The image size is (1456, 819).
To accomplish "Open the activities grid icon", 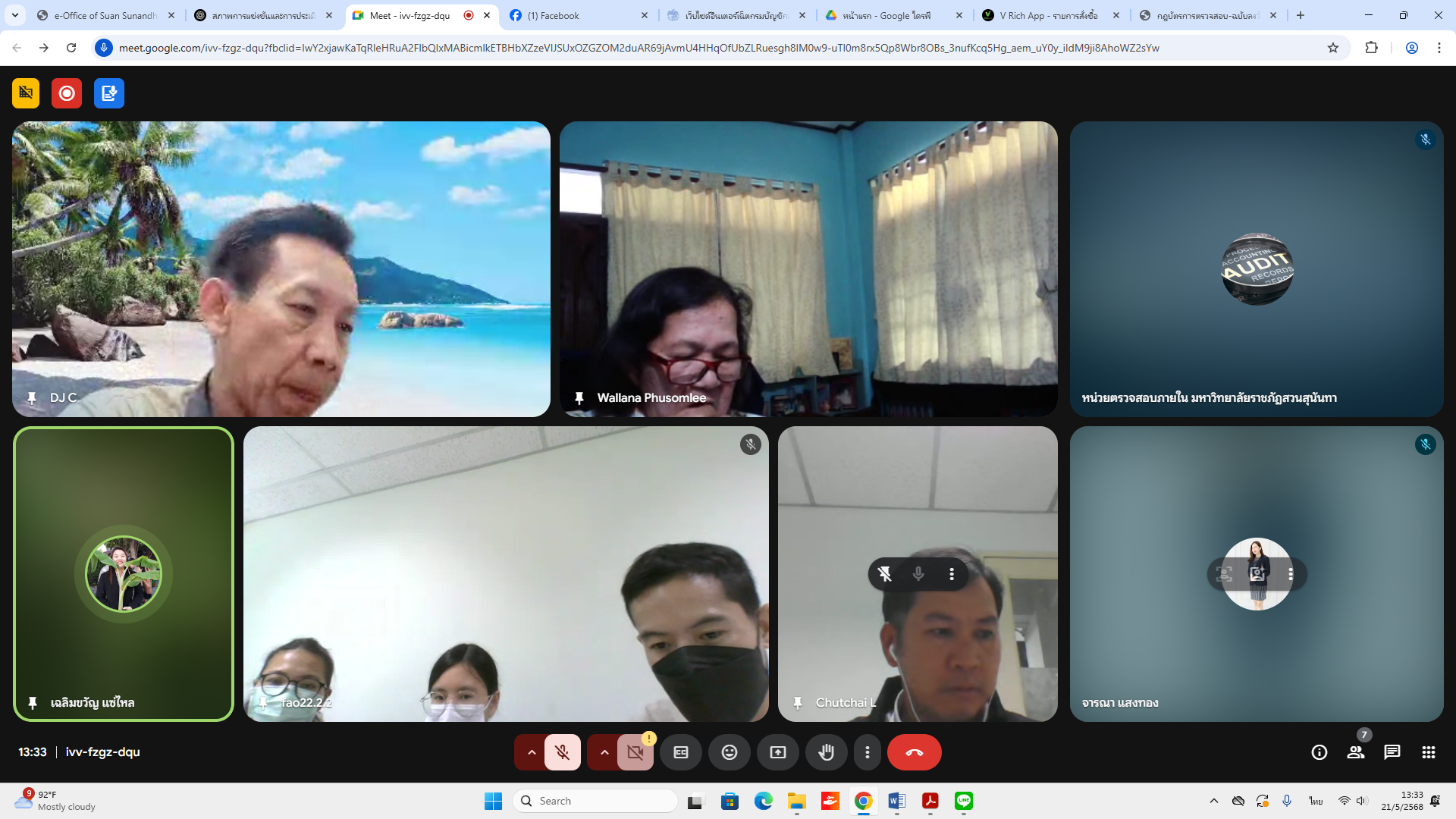I will coord(1429,752).
